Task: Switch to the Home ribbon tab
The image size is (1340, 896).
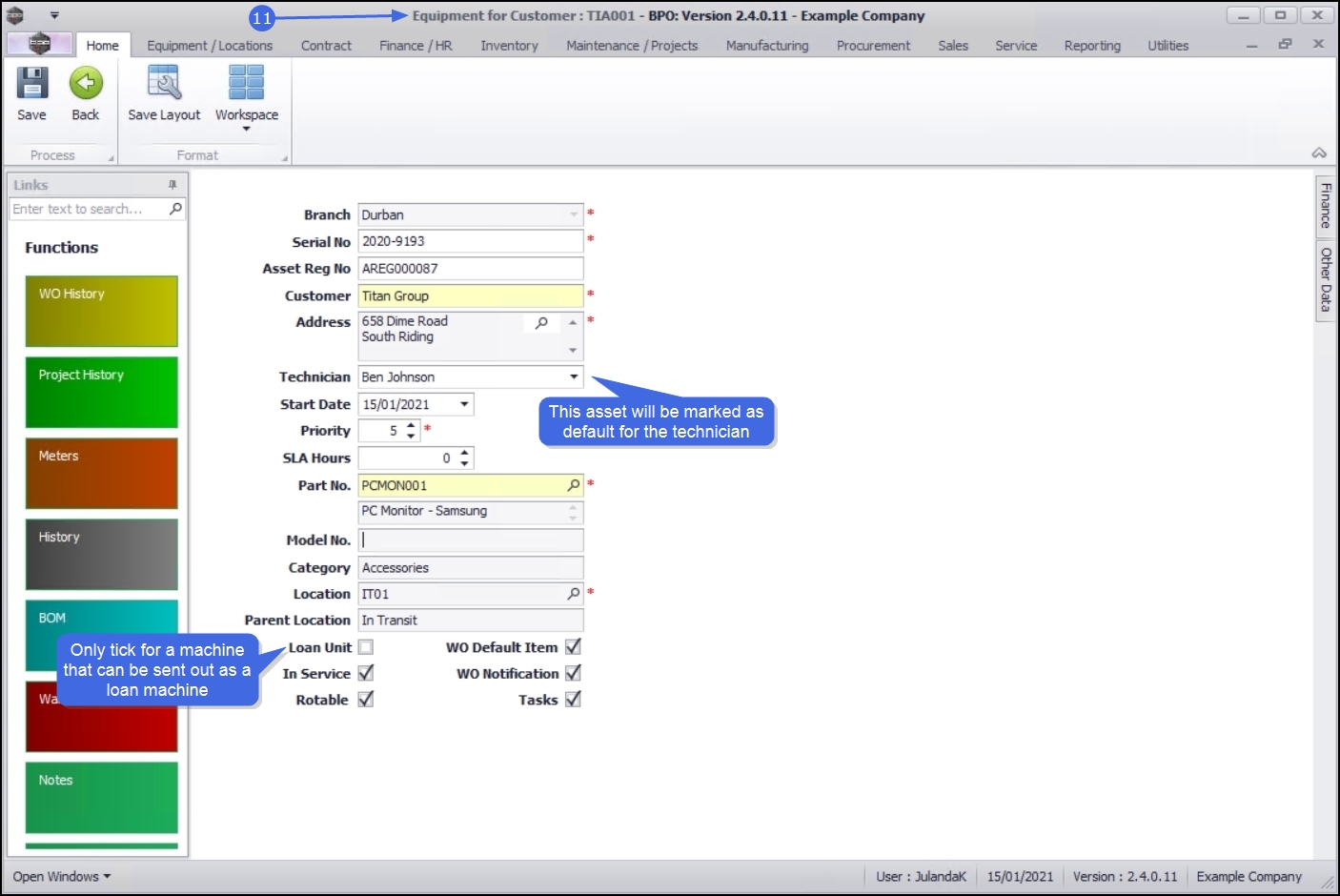Action: click(102, 45)
